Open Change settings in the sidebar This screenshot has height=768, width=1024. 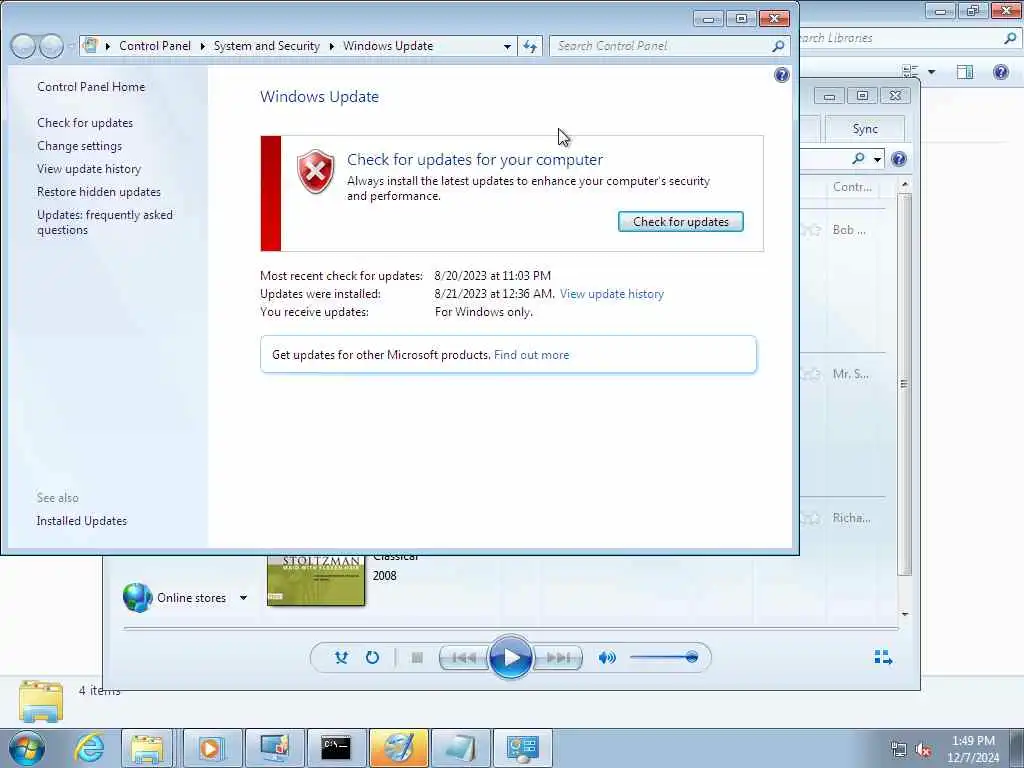tap(79, 146)
